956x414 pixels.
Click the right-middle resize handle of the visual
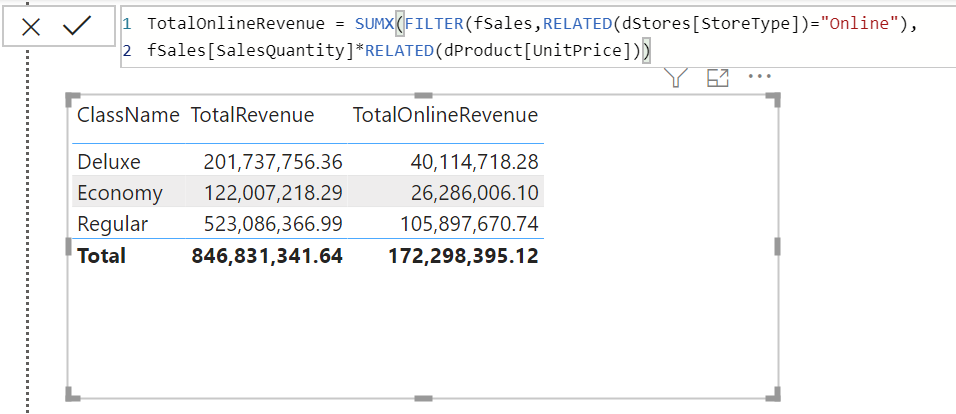point(777,246)
